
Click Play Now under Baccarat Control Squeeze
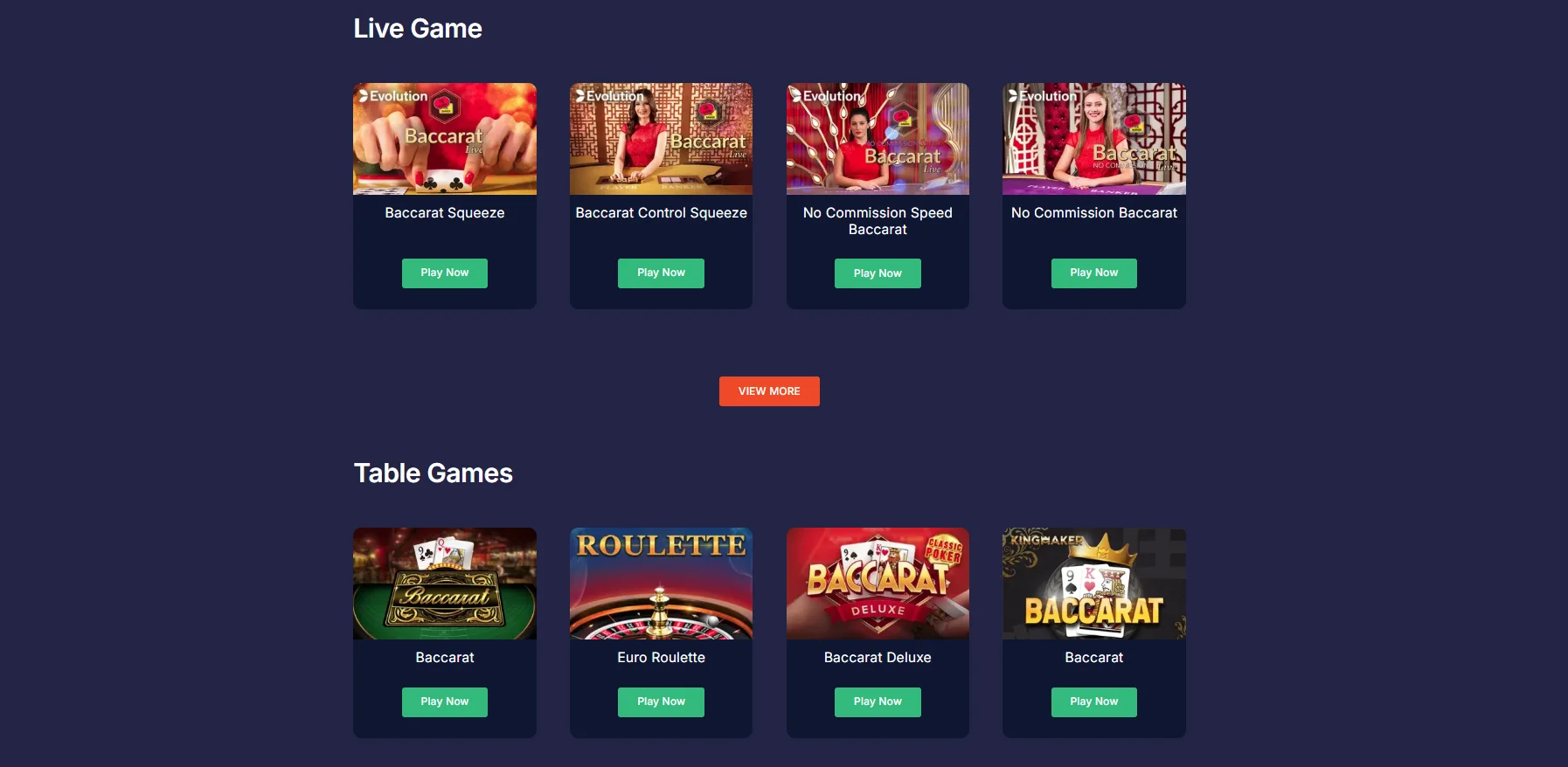click(661, 273)
